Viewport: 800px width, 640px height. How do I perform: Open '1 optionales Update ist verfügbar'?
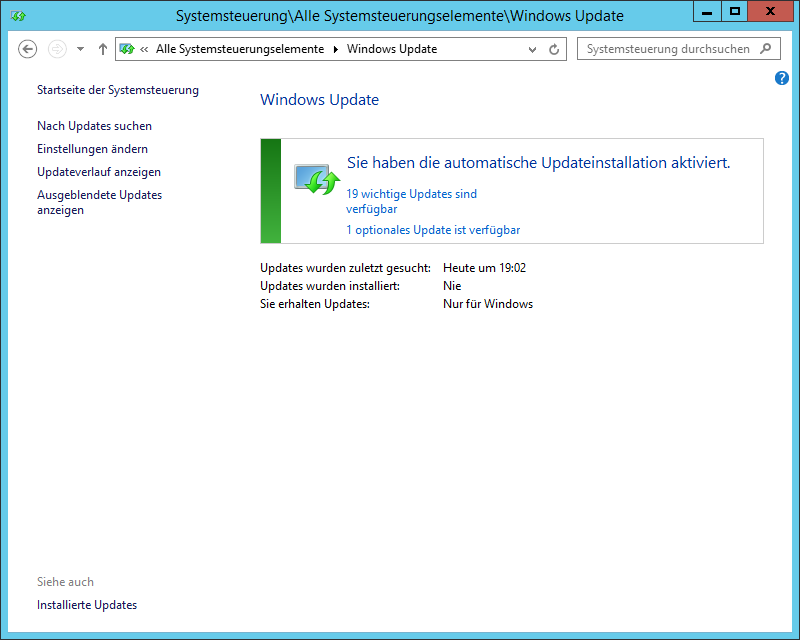click(433, 230)
